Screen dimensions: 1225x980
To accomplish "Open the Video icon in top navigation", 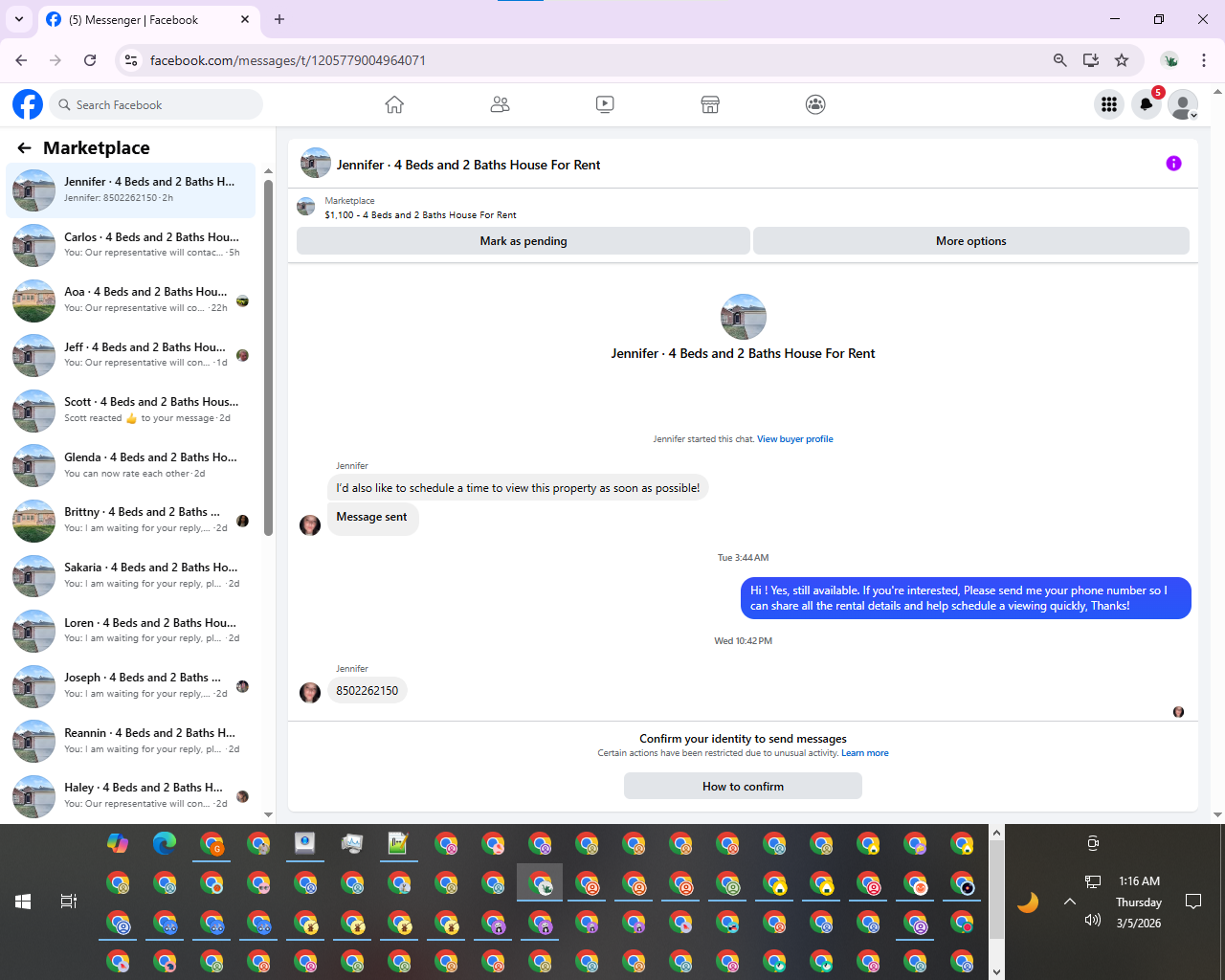I will click(x=605, y=104).
